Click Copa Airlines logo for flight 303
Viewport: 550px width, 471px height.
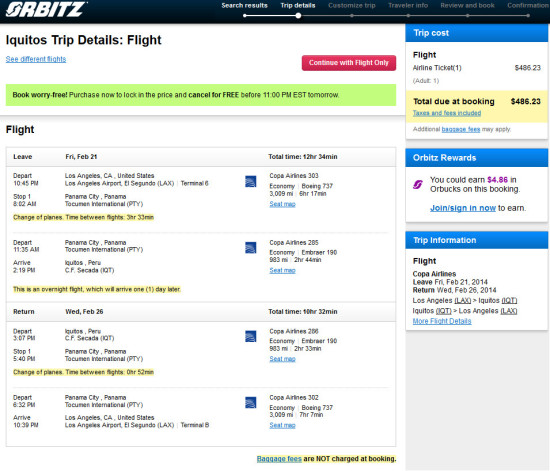(x=250, y=181)
